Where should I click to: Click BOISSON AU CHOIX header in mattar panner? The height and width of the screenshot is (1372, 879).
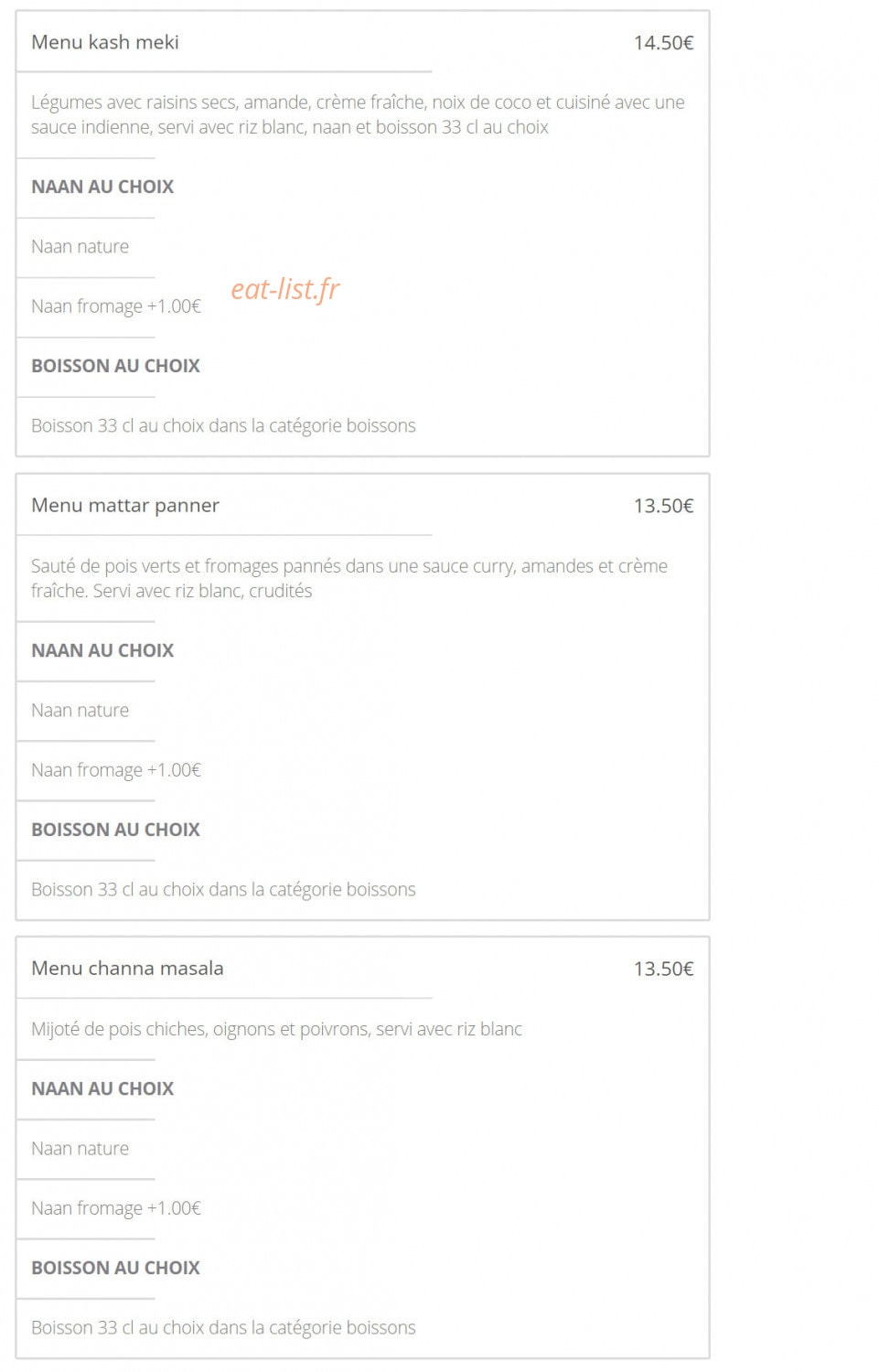point(115,830)
